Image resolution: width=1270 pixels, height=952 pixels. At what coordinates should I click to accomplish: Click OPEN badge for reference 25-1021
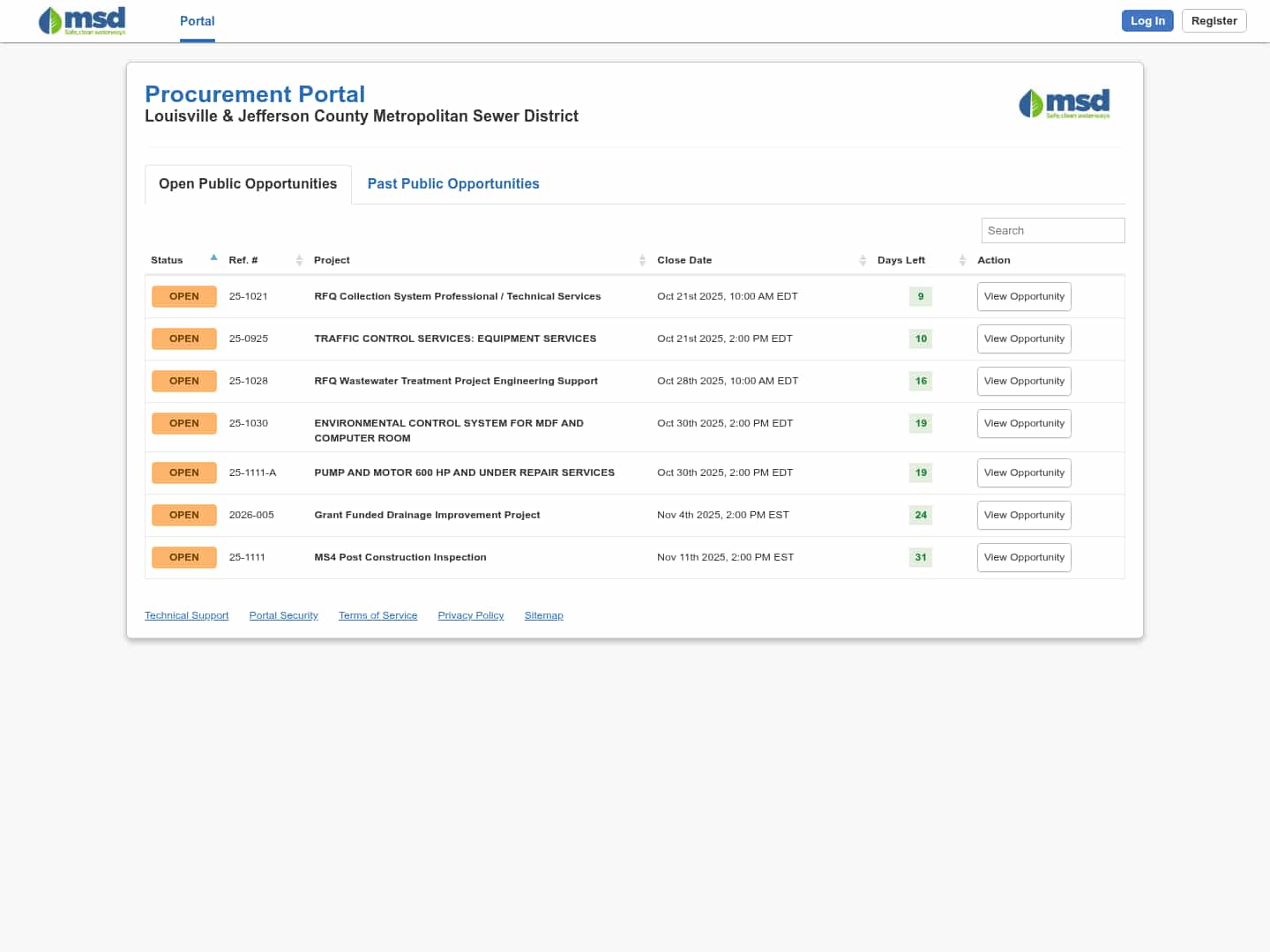click(x=183, y=297)
